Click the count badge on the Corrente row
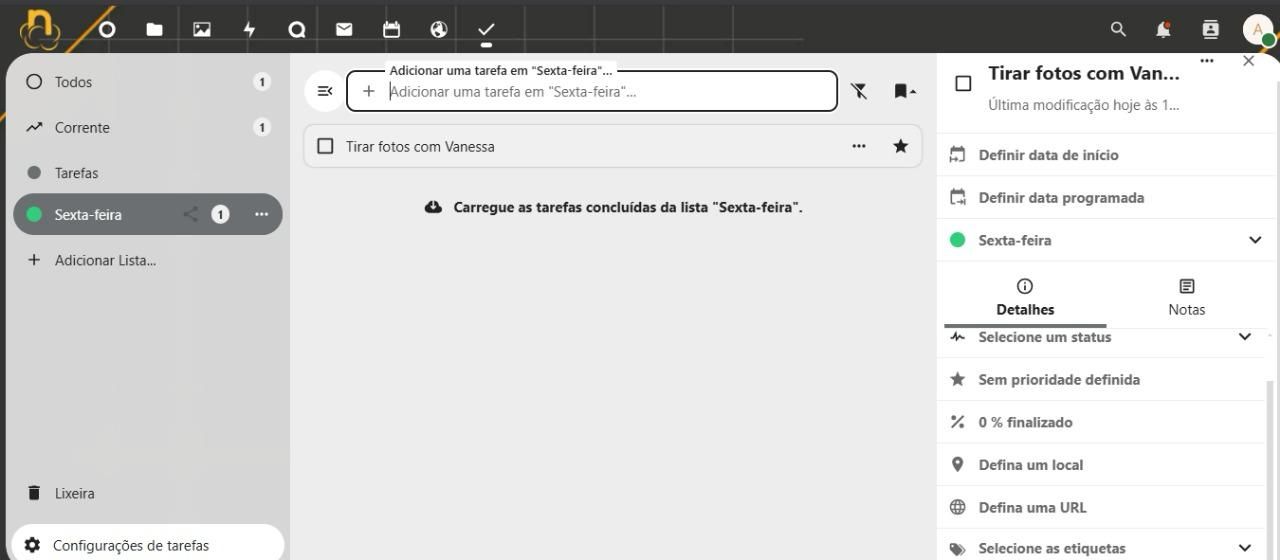This screenshot has height=560, width=1280. (262, 127)
